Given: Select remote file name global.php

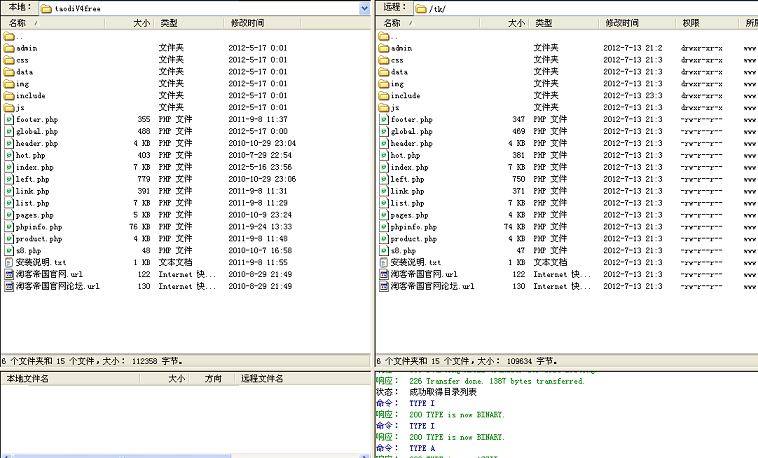Looking at the screenshot, I should click(411, 131).
